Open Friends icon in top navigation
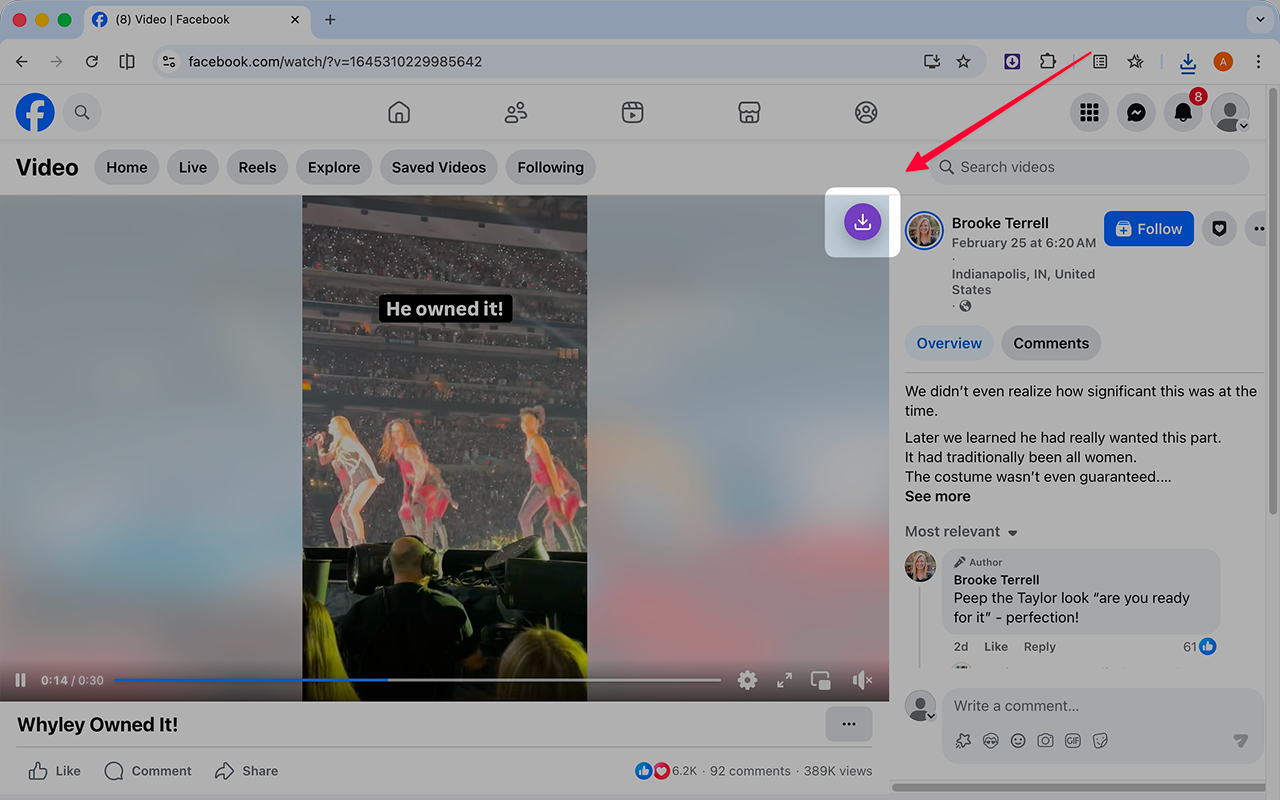 [516, 113]
